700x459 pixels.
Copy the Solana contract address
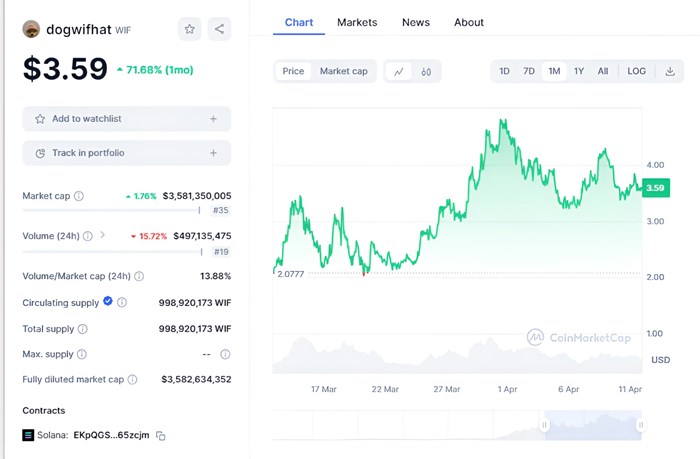160,435
